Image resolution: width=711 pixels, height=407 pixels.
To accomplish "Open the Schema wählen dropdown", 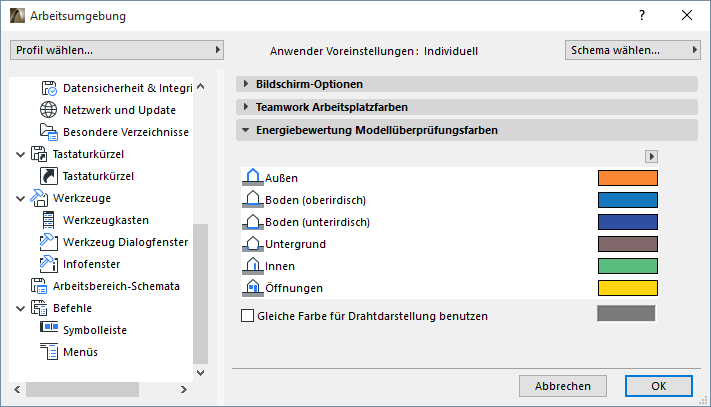I will (x=632, y=50).
